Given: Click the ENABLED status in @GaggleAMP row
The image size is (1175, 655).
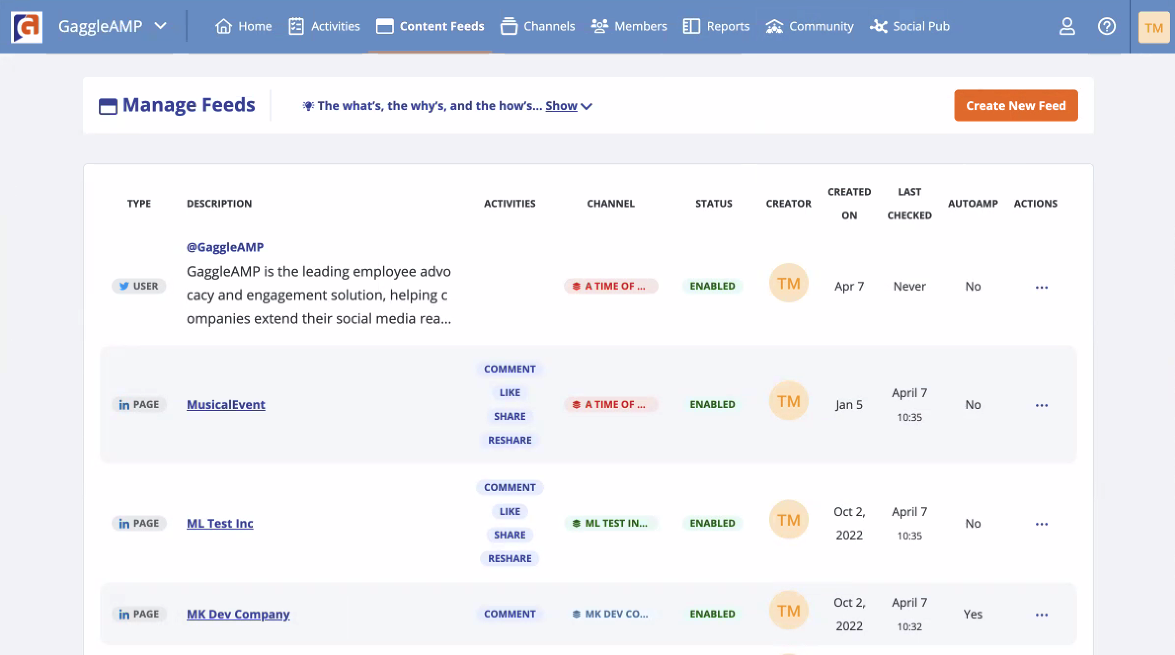Looking at the screenshot, I should [713, 286].
